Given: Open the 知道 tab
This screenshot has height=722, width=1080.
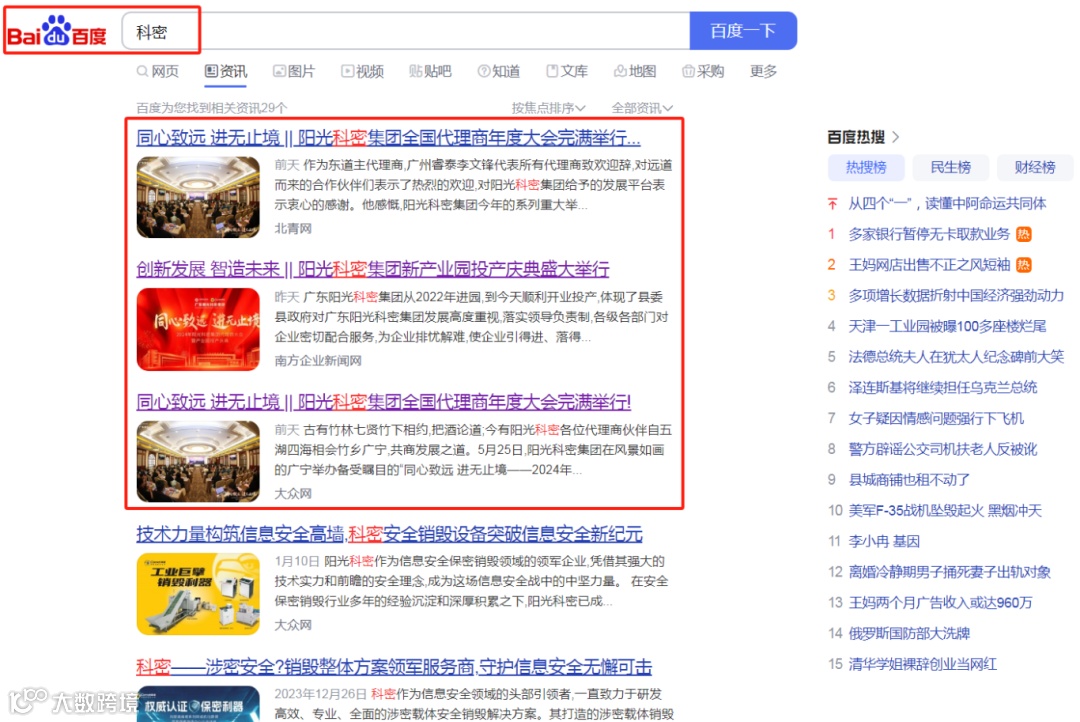Looking at the screenshot, I should pyautogui.click(x=499, y=71).
